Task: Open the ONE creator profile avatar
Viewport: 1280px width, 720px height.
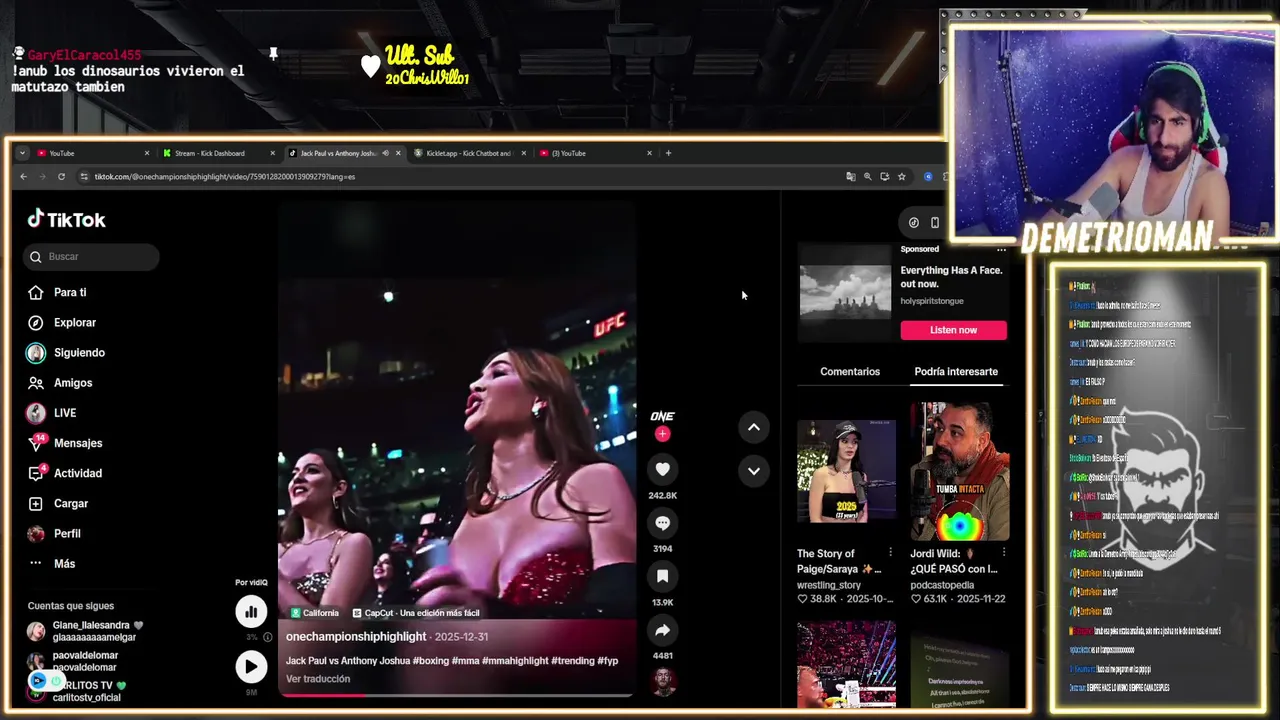Action: tap(662, 416)
